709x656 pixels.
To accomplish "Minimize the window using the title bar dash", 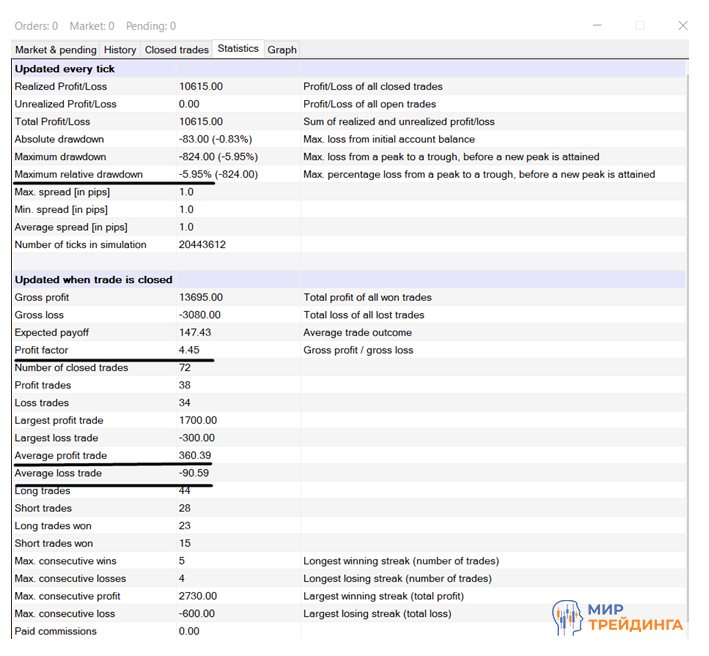I will [x=597, y=25].
